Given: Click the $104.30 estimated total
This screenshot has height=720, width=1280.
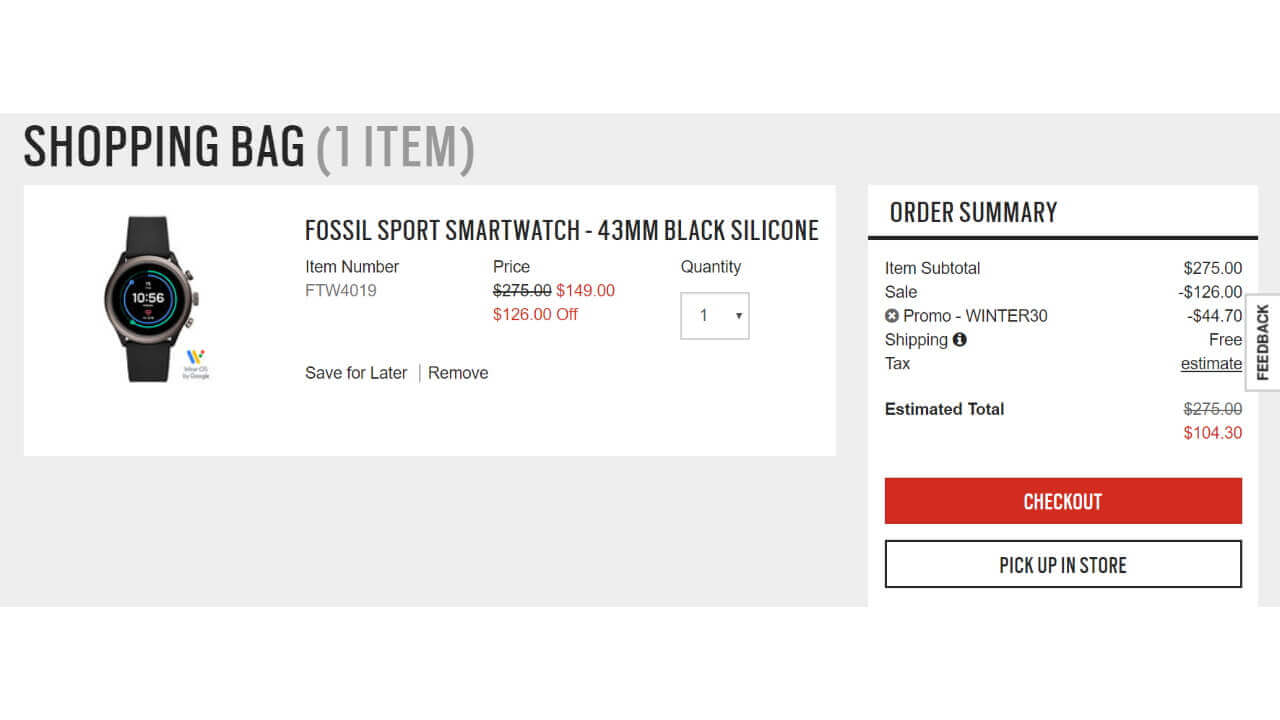Looking at the screenshot, I should pos(1212,433).
